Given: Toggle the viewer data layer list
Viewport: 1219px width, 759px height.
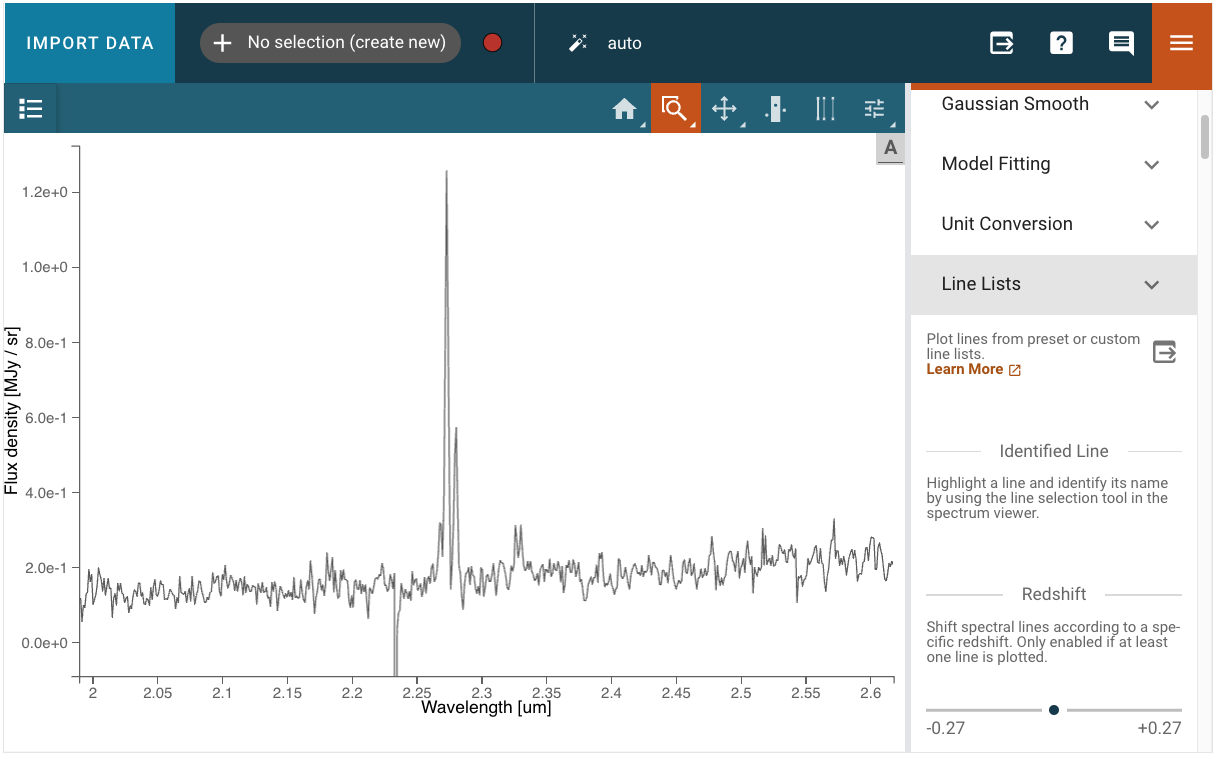Looking at the screenshot, I should coord(31,109).
